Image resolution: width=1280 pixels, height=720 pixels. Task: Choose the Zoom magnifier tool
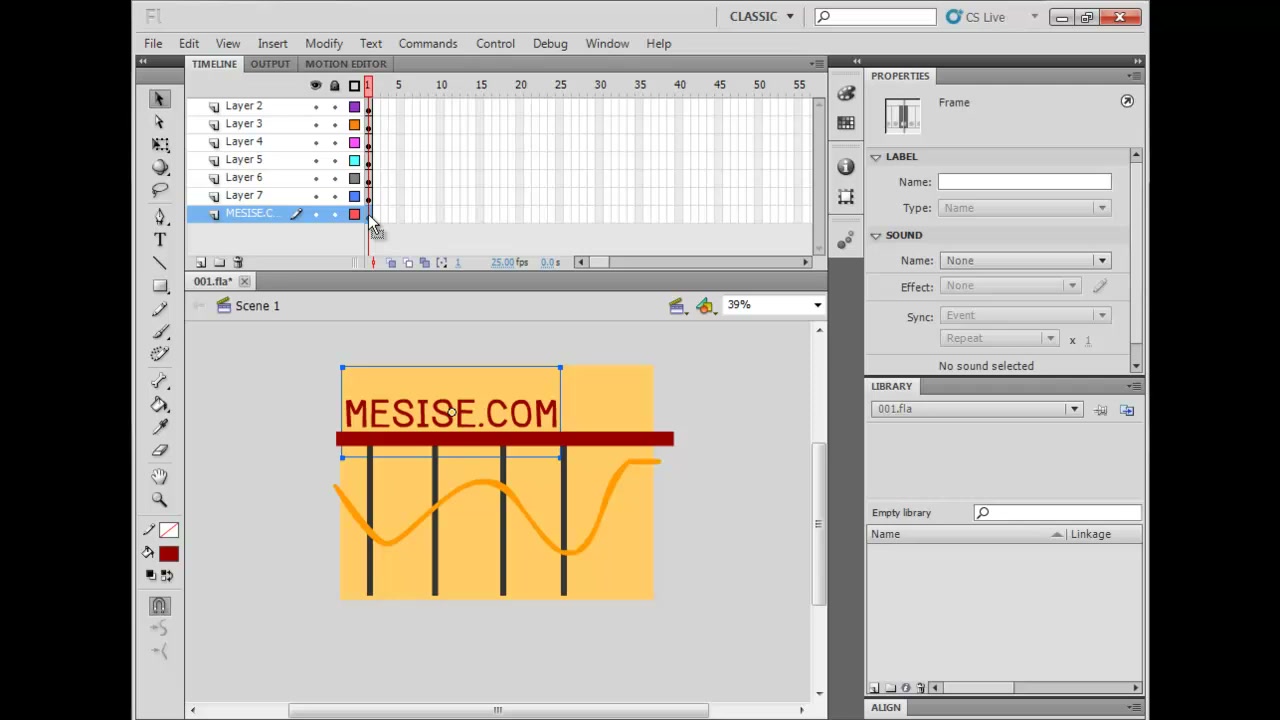coord(160,500)
